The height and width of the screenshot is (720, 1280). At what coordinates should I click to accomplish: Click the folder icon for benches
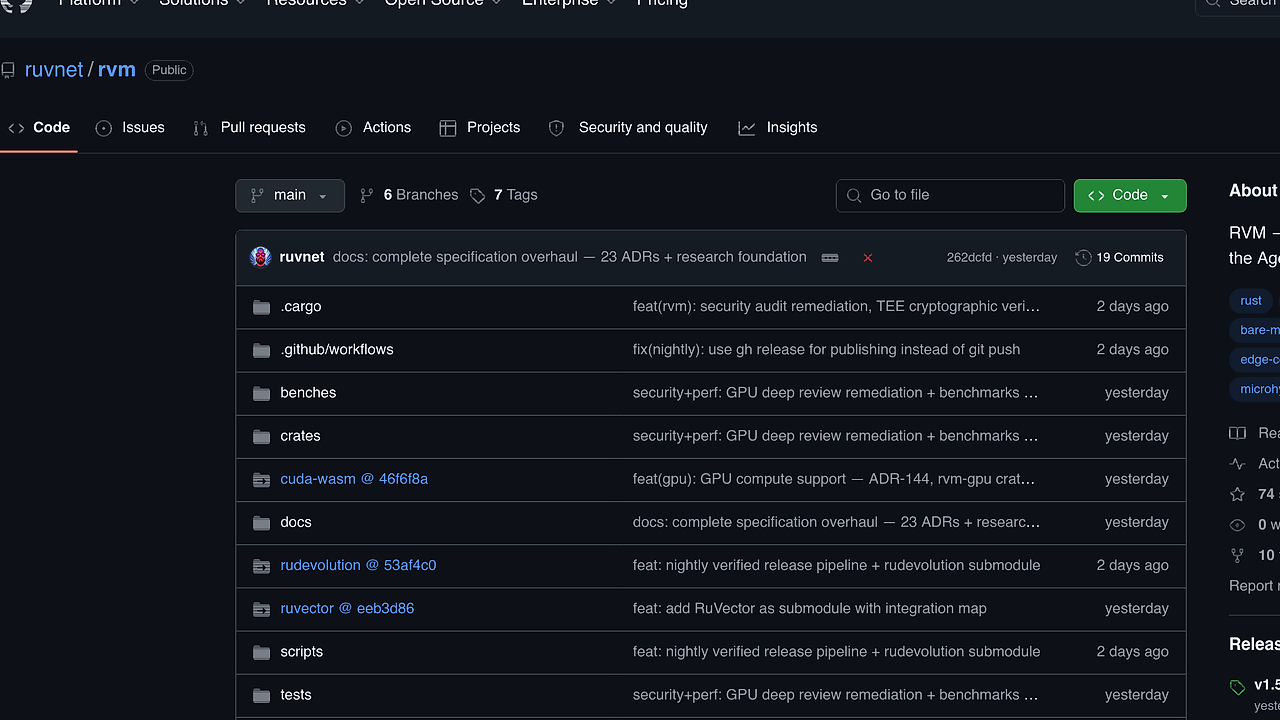tap(262, 393)
